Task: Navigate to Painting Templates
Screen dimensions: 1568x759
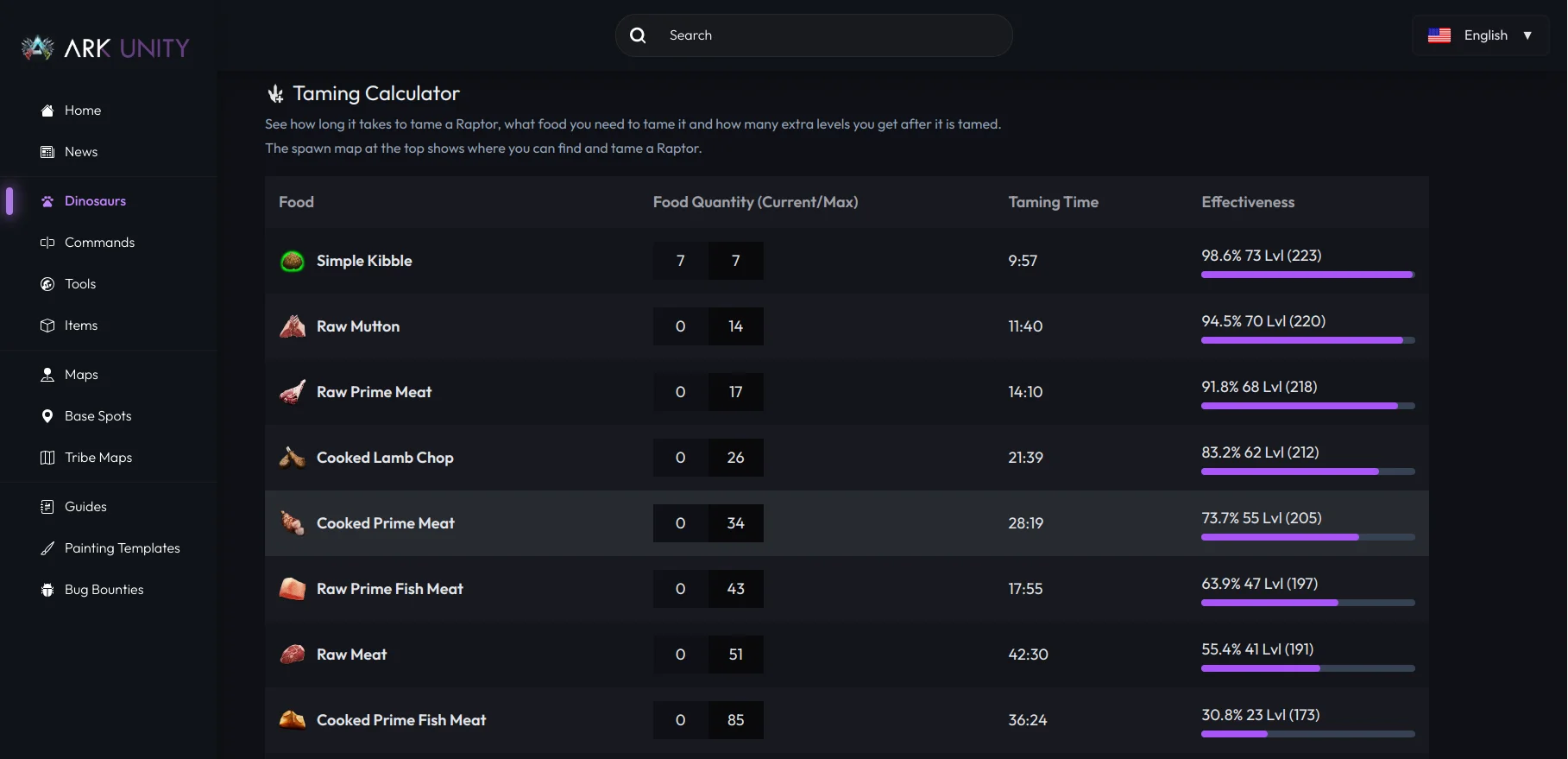Action: coord(122,548)
